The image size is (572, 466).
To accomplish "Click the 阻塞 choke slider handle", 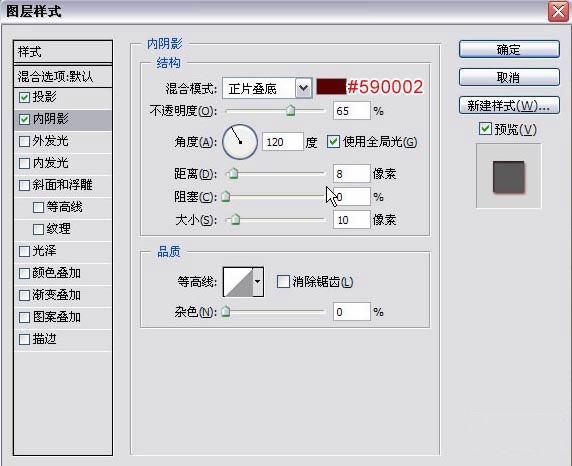I will point(226,196).
